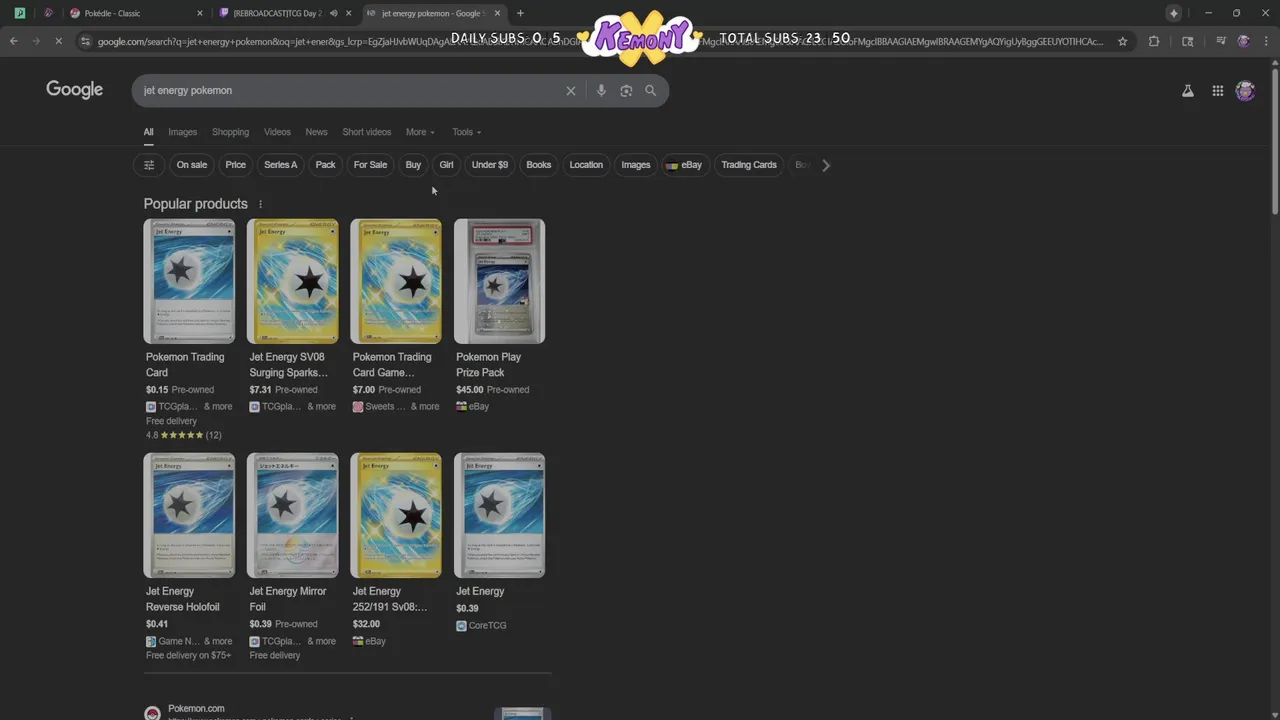Switch to the Pokédle - Classic tab

click(135, 13)
